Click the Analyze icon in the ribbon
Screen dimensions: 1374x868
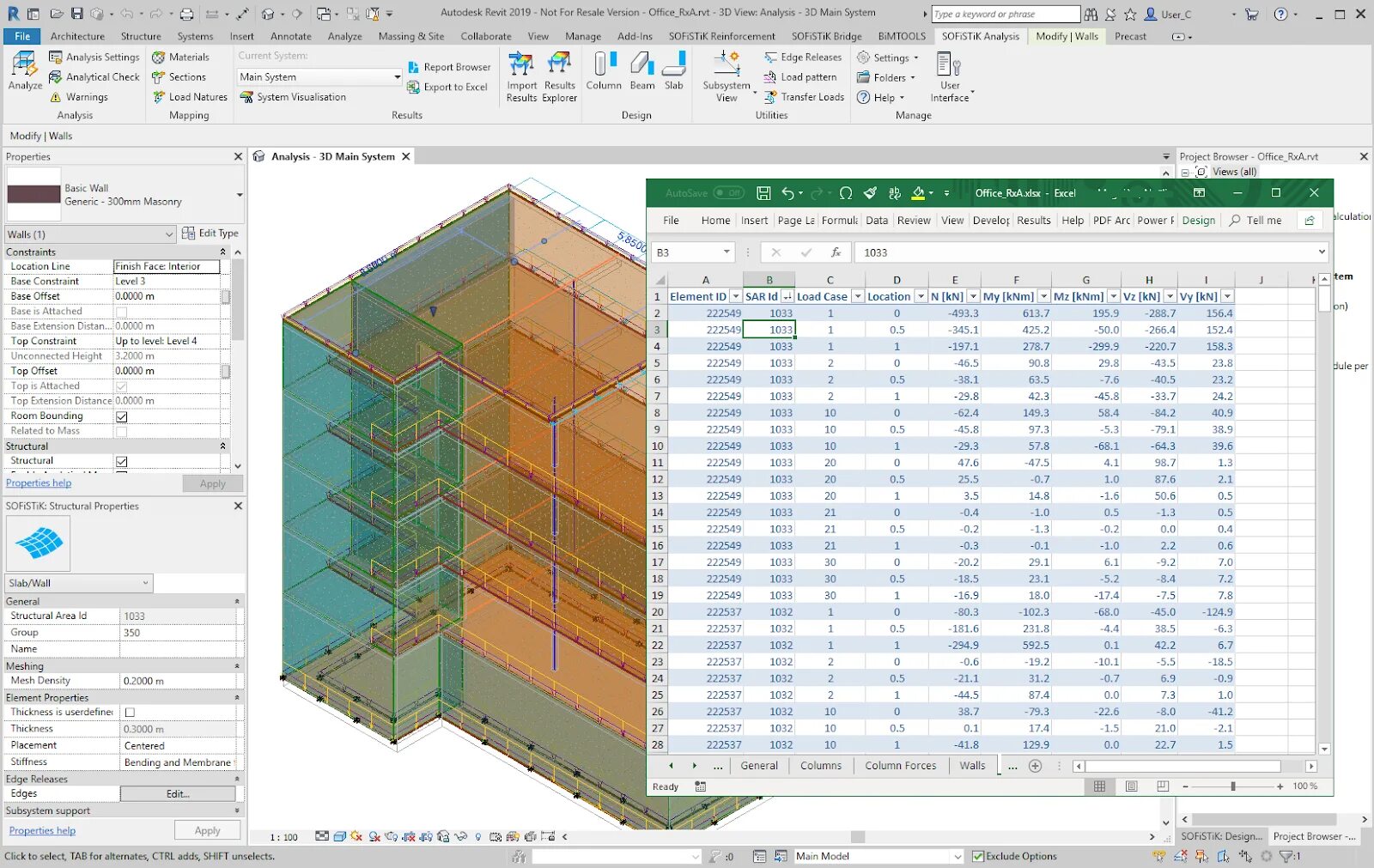point(25,70)
